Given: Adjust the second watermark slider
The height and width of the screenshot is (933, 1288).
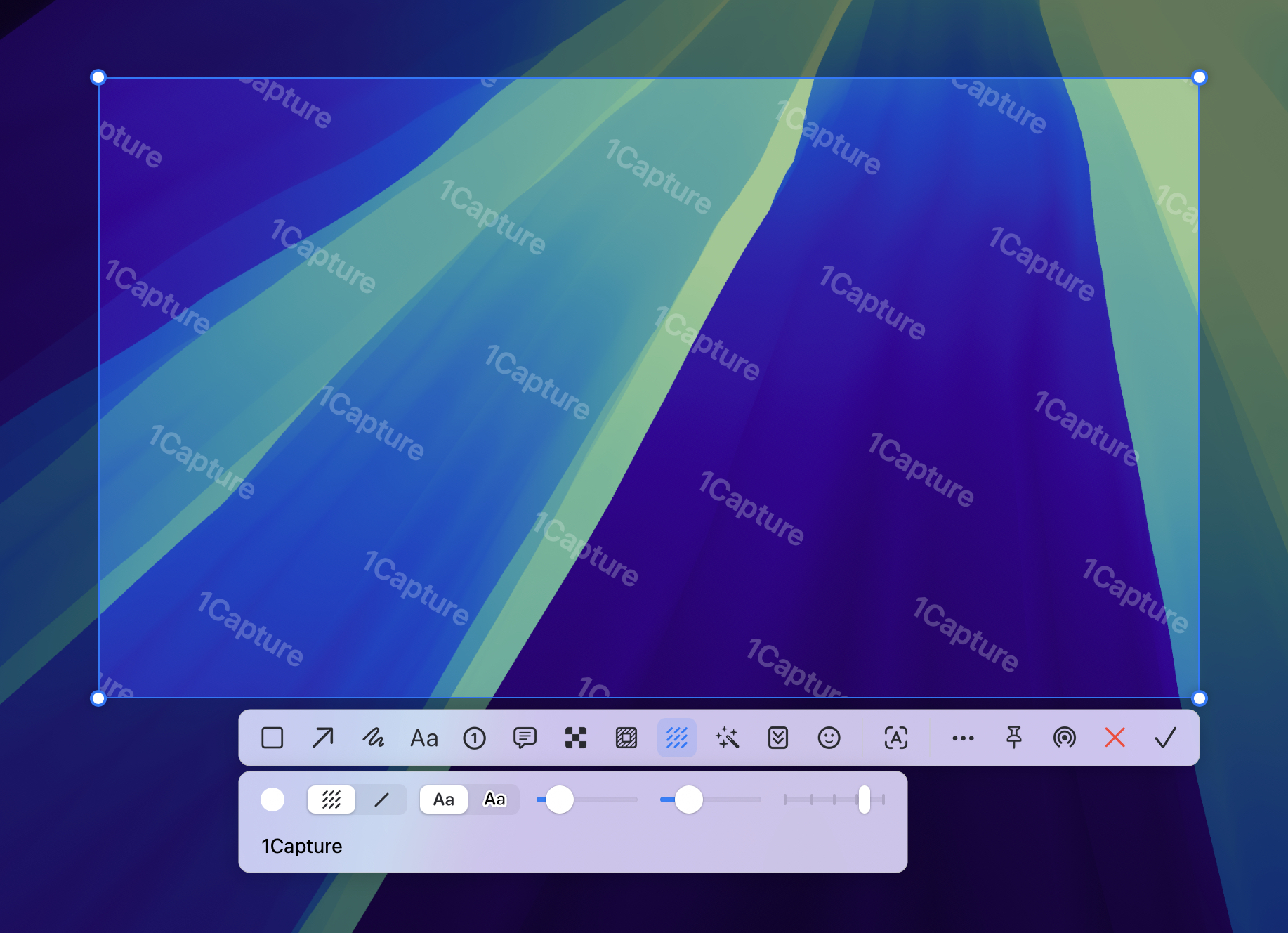Looking at the screenshot, I should (688, 800).
